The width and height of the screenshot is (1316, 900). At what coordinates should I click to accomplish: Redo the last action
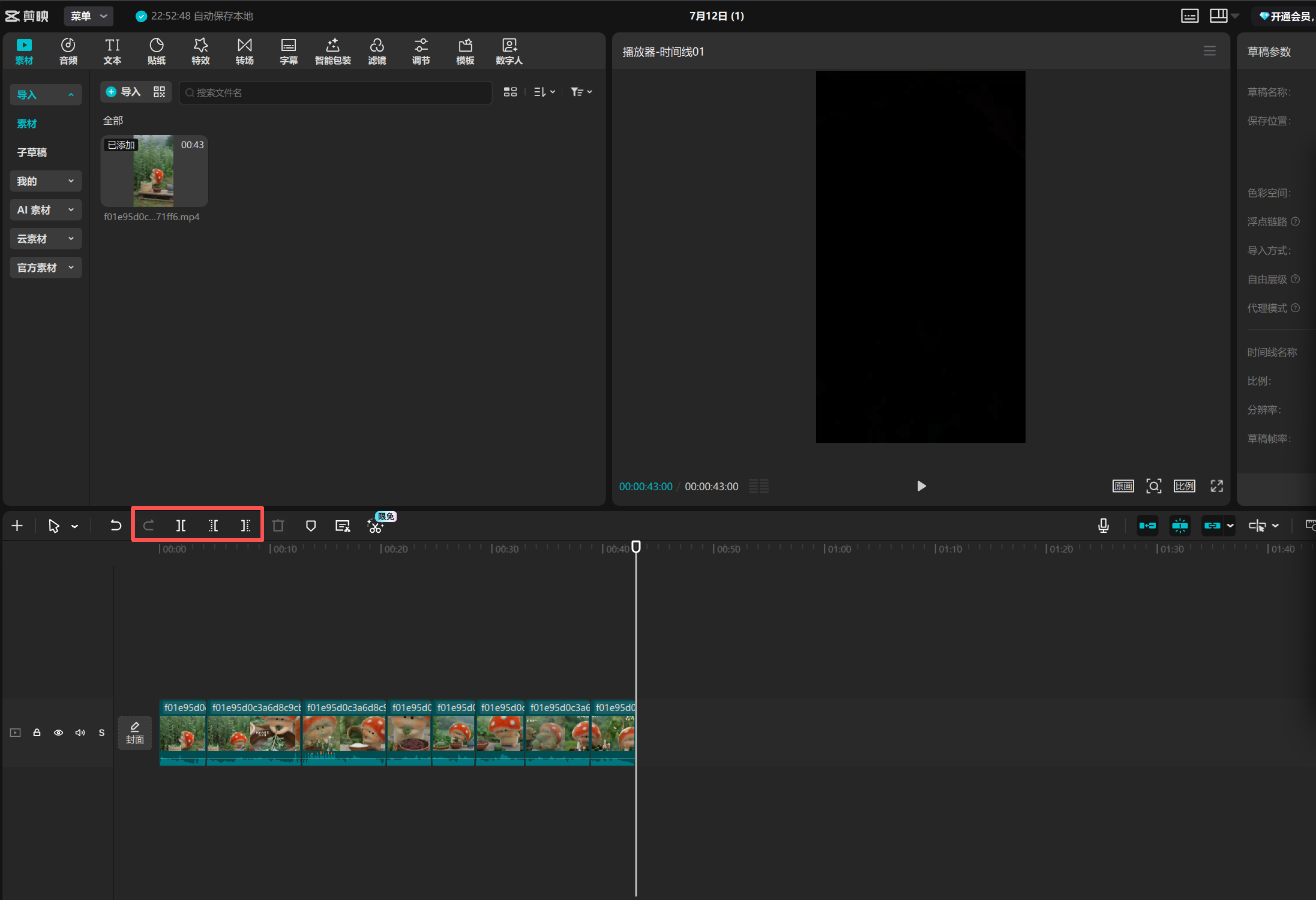149,526
